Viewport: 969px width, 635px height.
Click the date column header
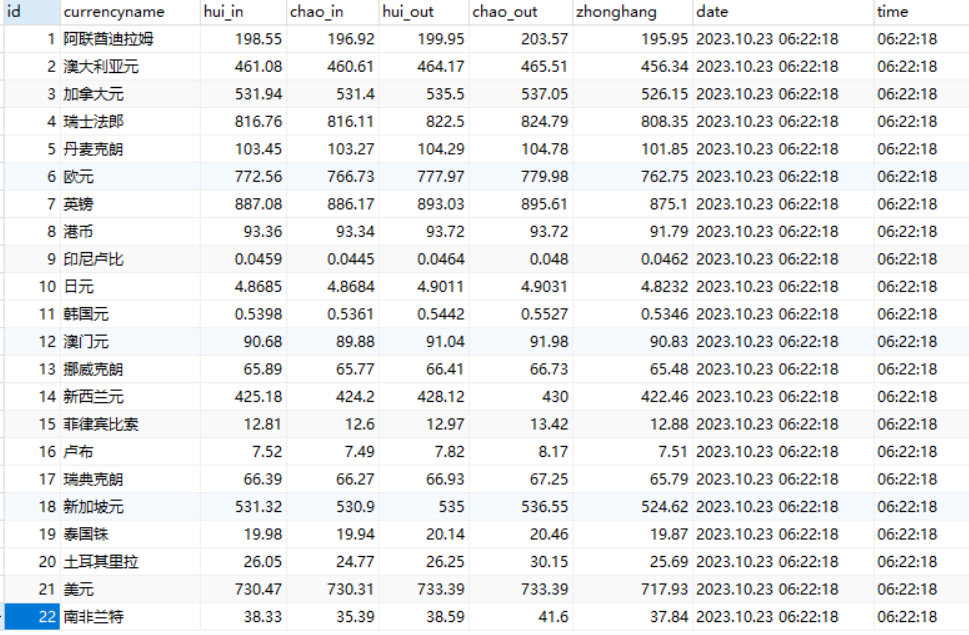(783, 12)
